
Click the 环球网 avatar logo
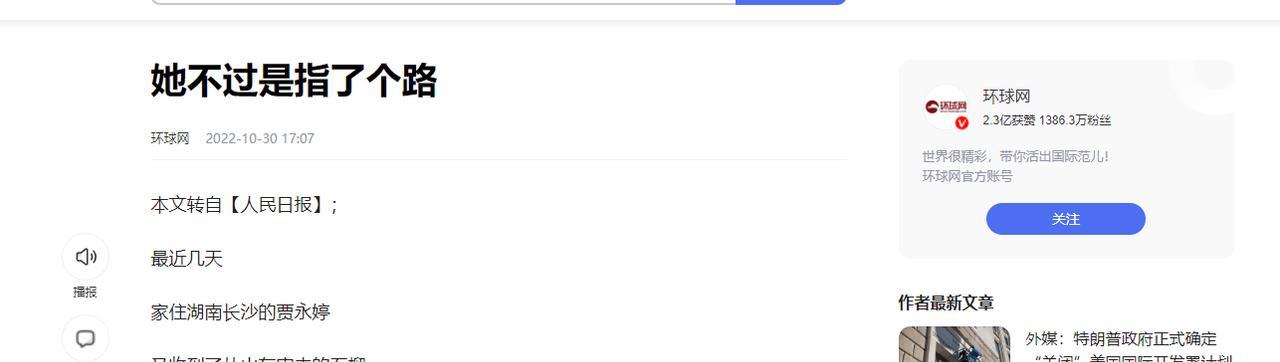946,107
